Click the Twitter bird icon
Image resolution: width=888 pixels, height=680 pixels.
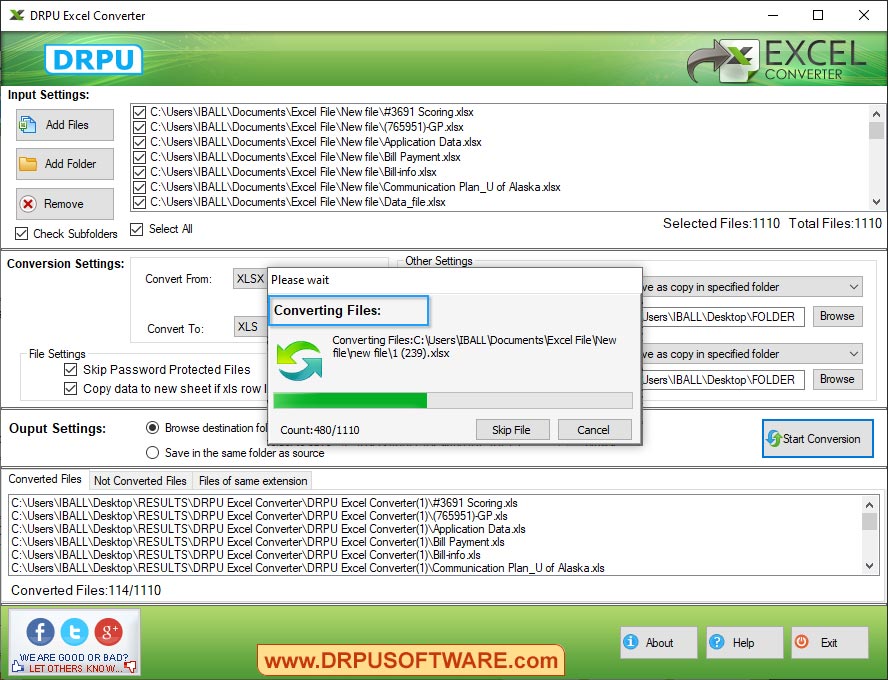click(74, 632)
